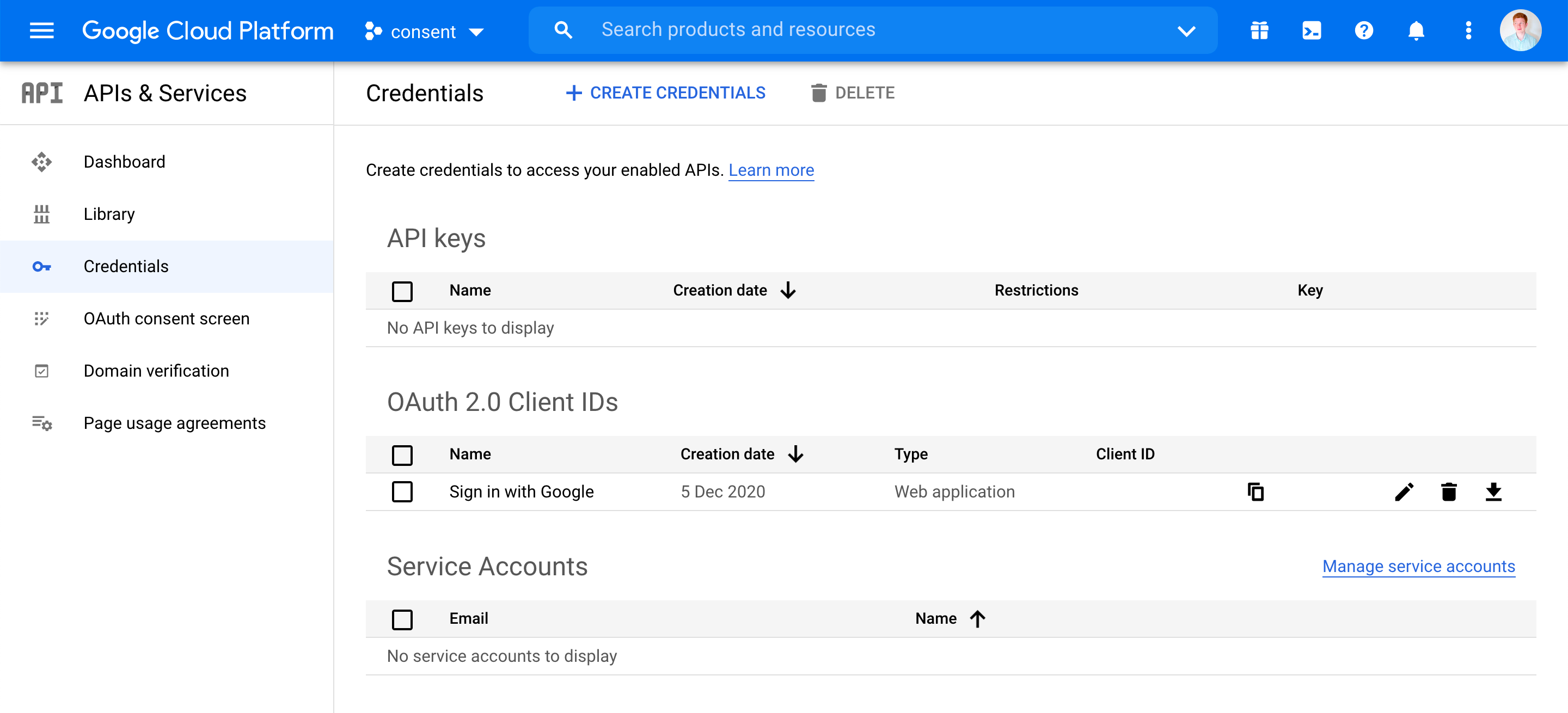View notifications bell icon

[1416, 30]
